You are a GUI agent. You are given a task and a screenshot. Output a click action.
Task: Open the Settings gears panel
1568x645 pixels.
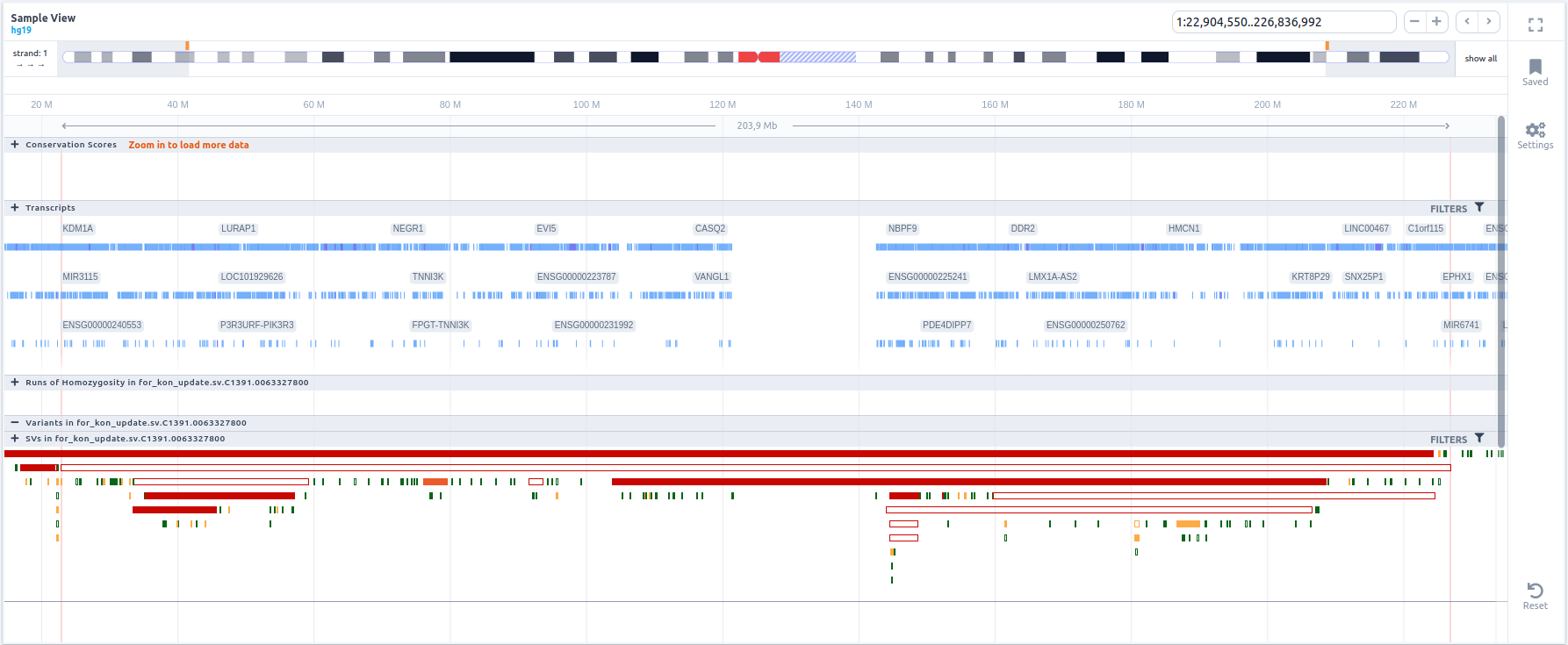[1535, 135]
